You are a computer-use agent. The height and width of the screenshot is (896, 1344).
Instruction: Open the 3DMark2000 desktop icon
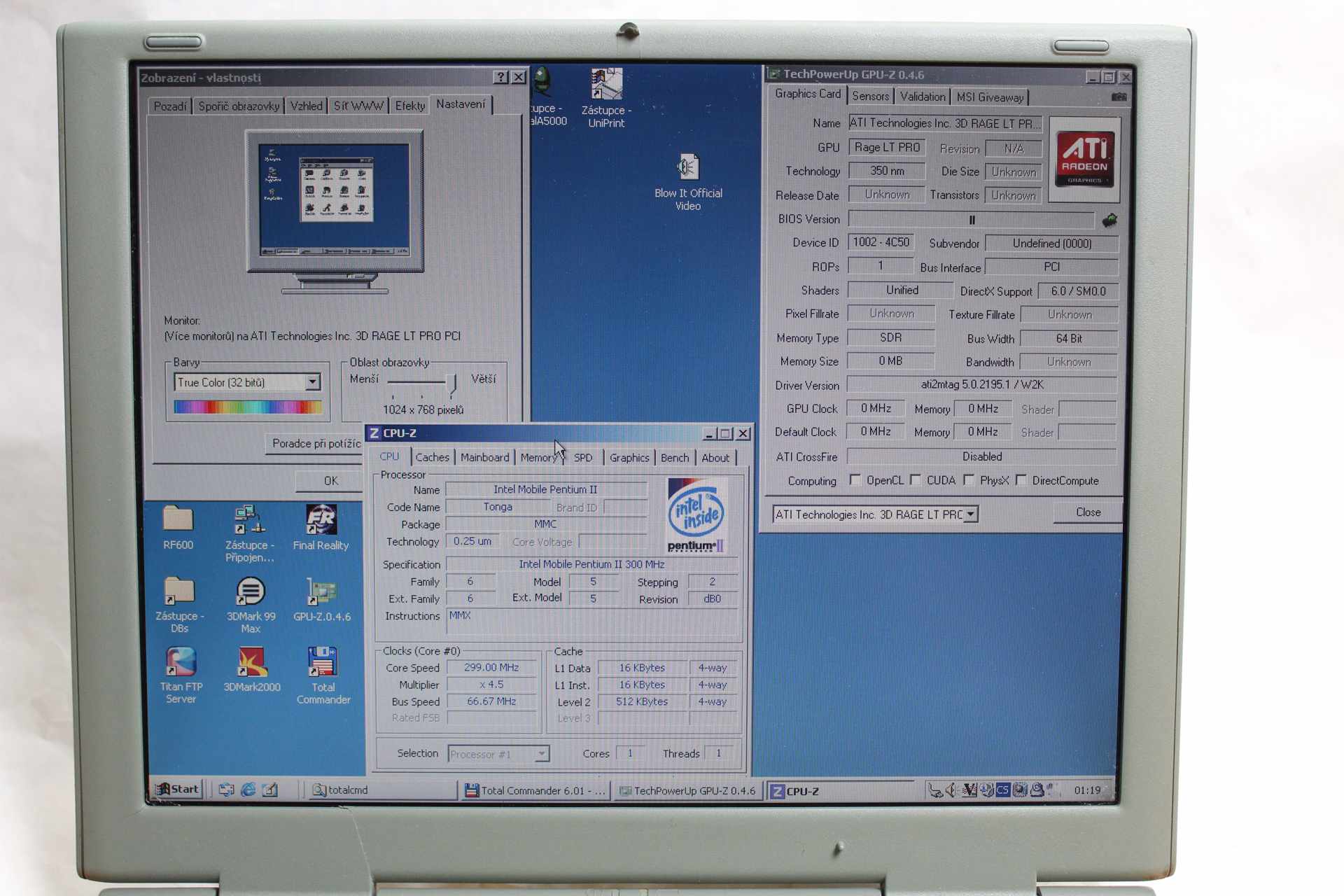(x=251, y=662)
